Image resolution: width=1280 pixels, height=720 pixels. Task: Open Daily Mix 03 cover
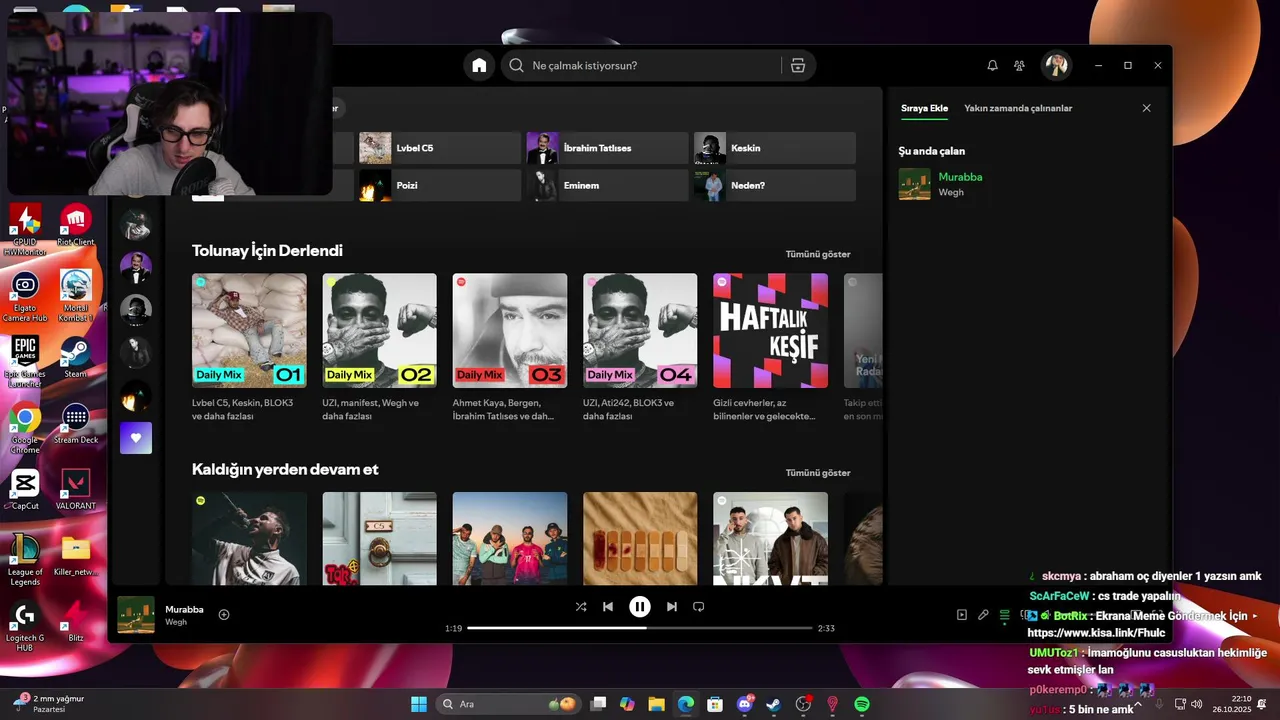[510, 331]
